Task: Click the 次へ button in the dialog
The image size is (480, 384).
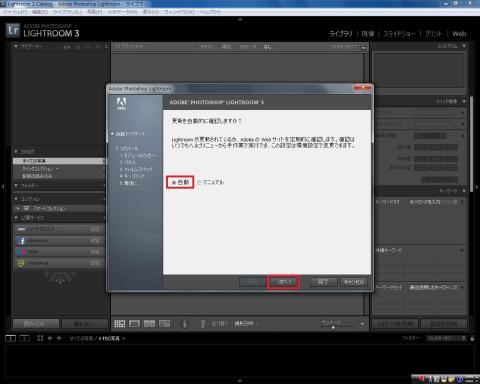Action: [x=283, y=282]
